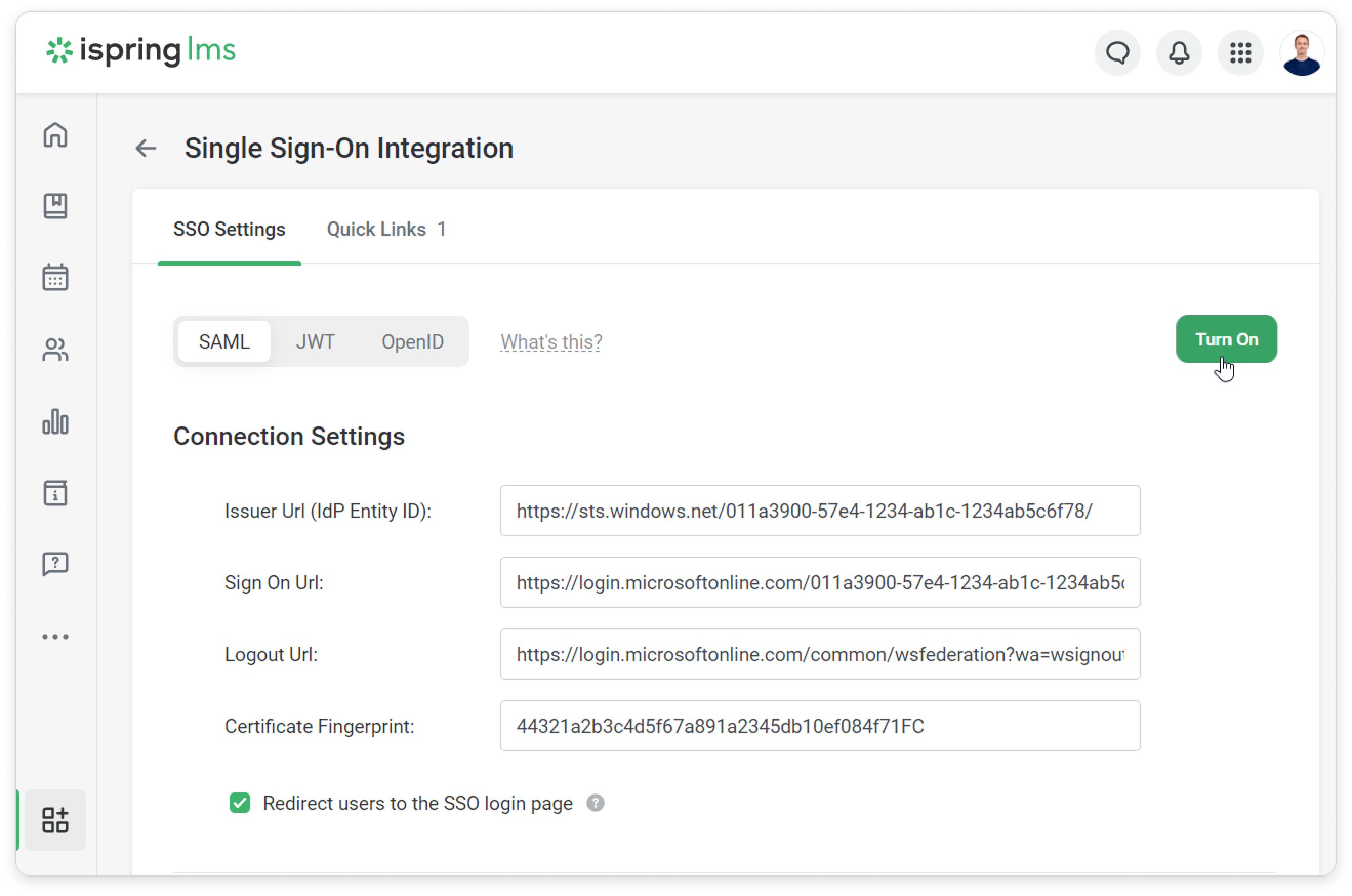Open the apps grid icon in header

[1241, 53]
